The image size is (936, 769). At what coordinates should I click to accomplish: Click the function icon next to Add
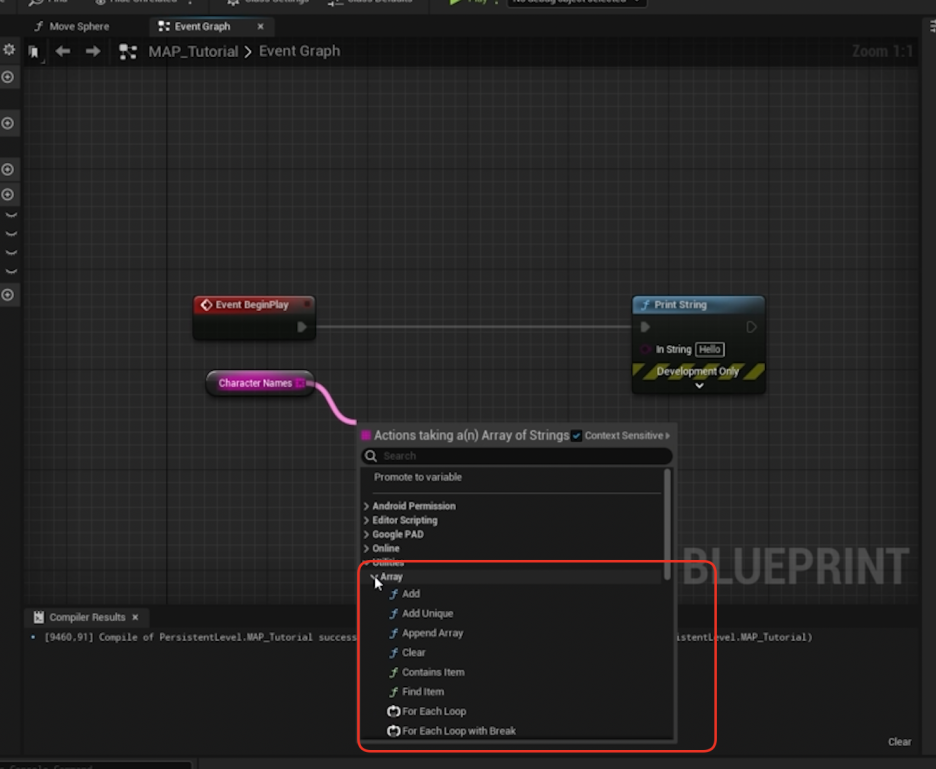pos(394,594)
